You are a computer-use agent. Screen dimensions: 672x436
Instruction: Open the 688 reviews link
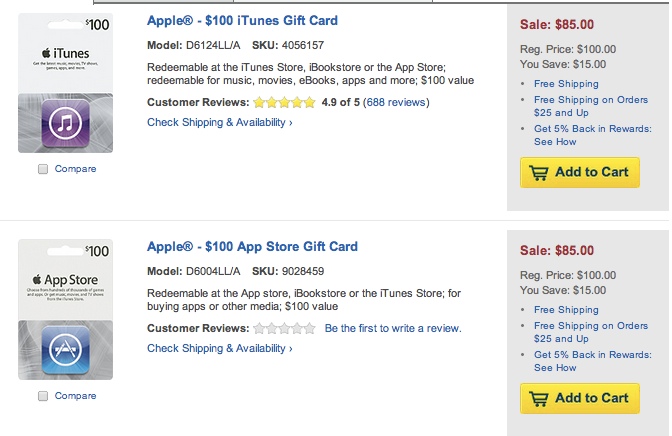pyautogui.click(x=396, y=102)
